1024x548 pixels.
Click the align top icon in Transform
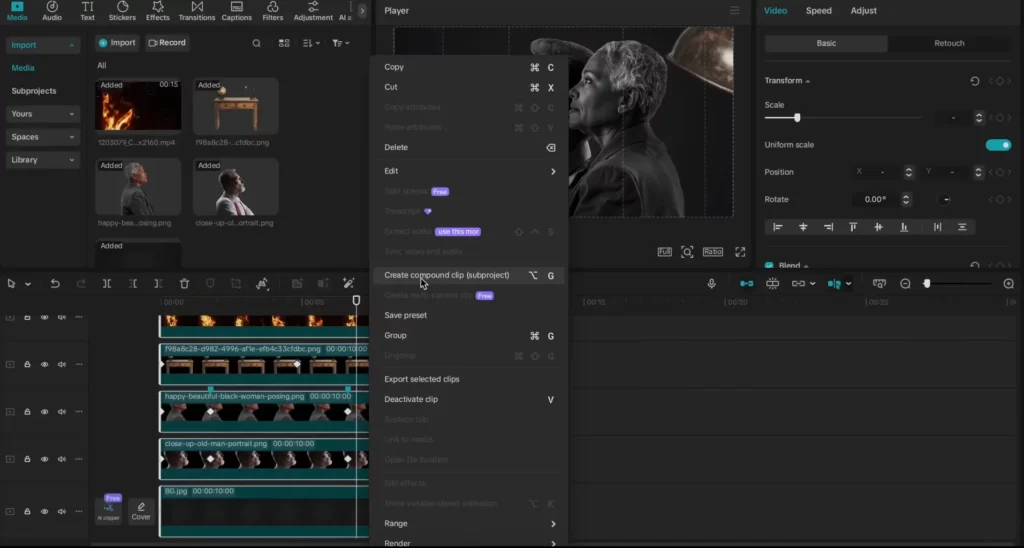(853, 227)
